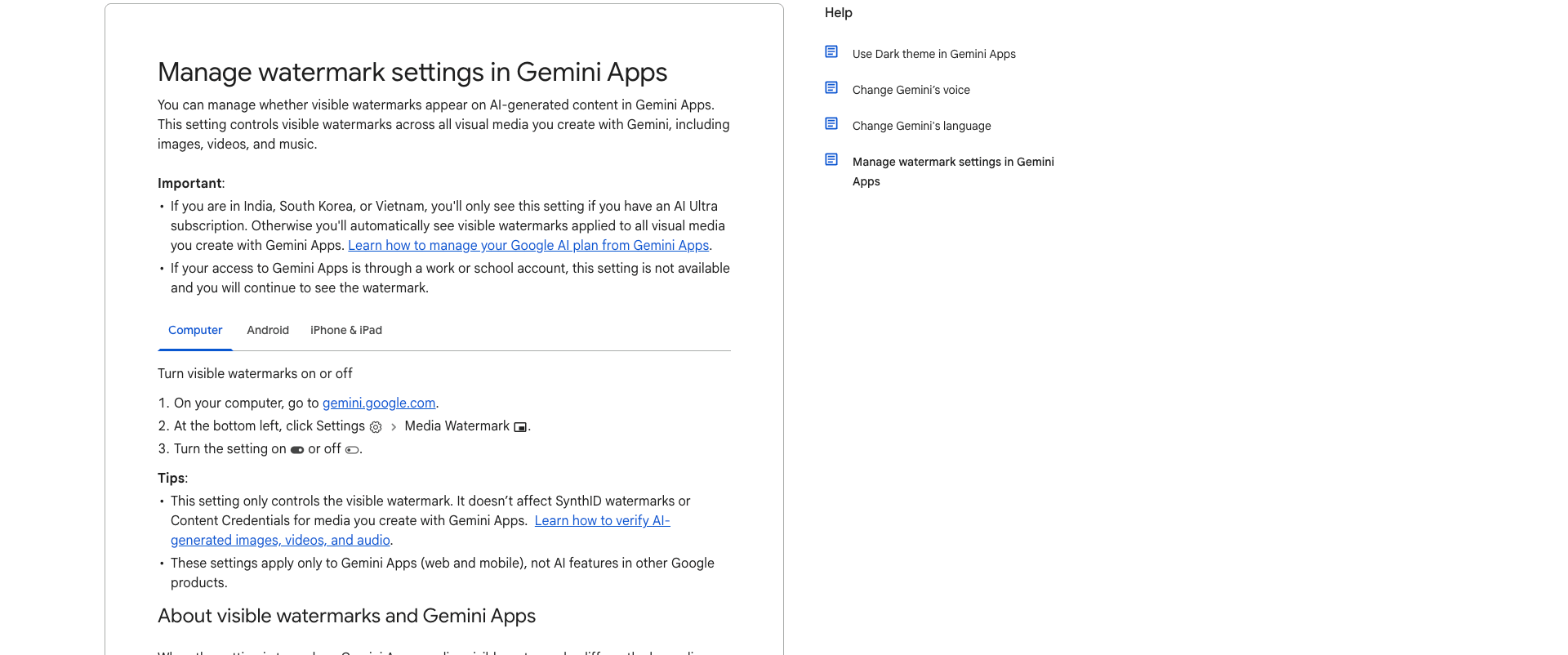Open the gemini.google.com link
Screen dimensions: 1568x655
click(x=379, y=403)
